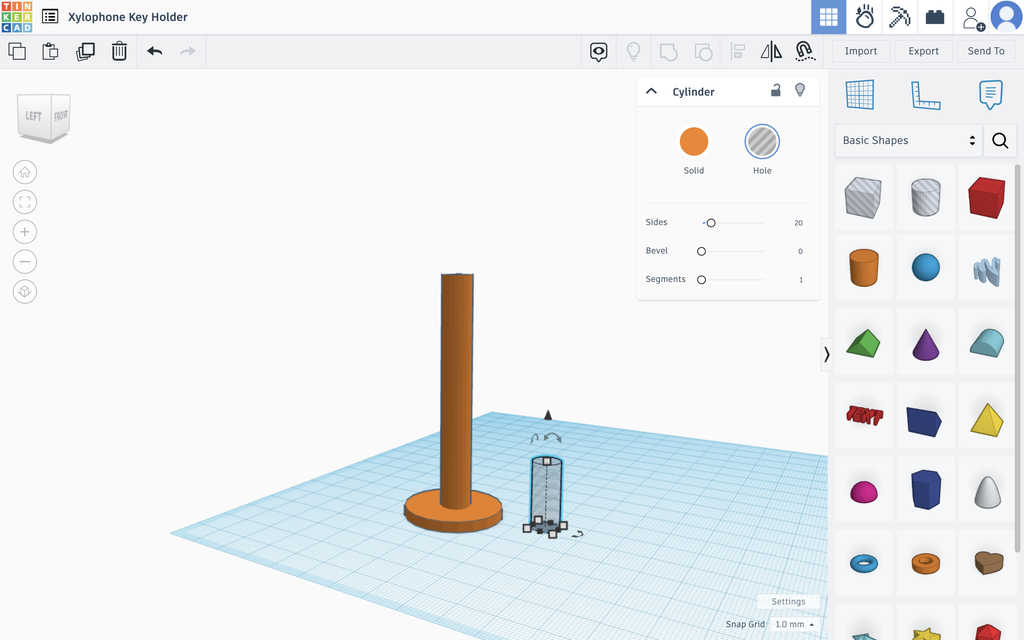
Task: Select the Ruler tool
Action: coord(925,95)
